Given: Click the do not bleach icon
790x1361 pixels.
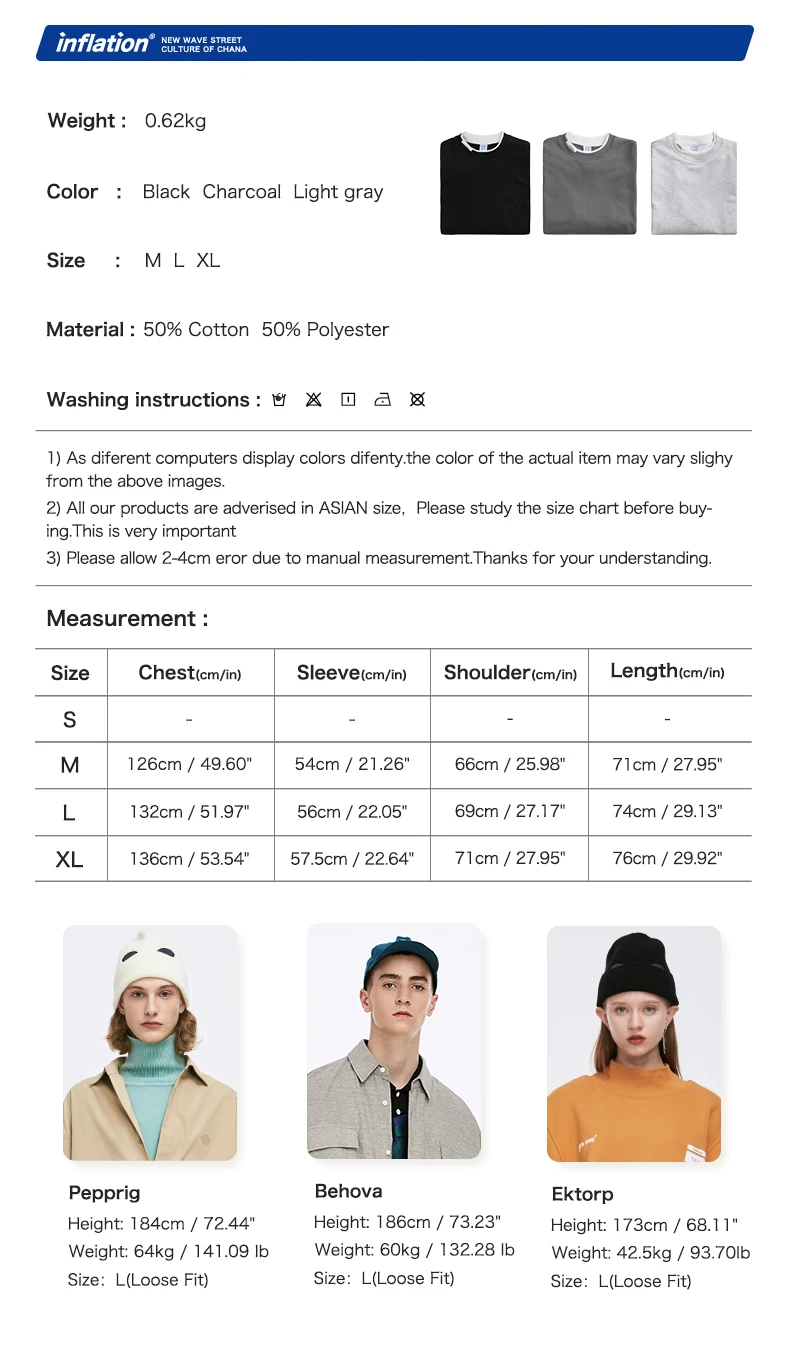Looking at the screenshot, I should click(313, 400).
